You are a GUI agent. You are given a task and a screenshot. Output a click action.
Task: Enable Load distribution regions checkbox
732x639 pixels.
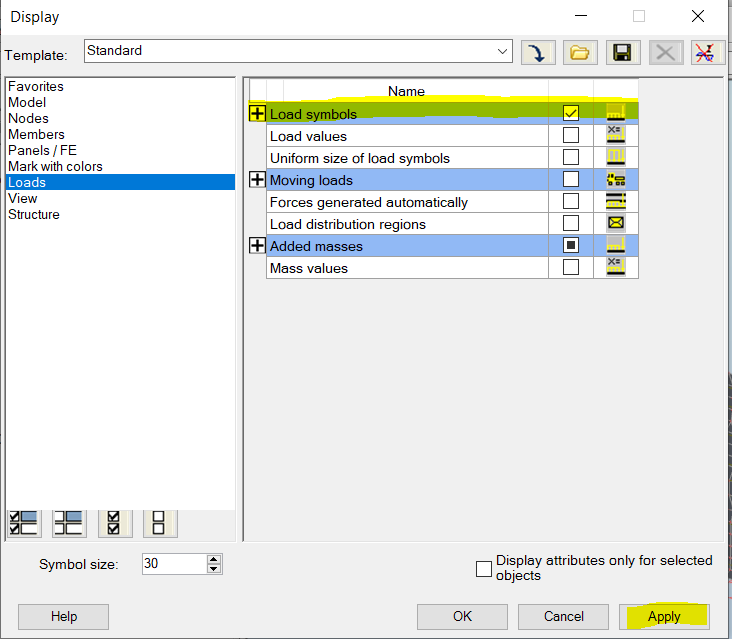click(x=570, y=223)
